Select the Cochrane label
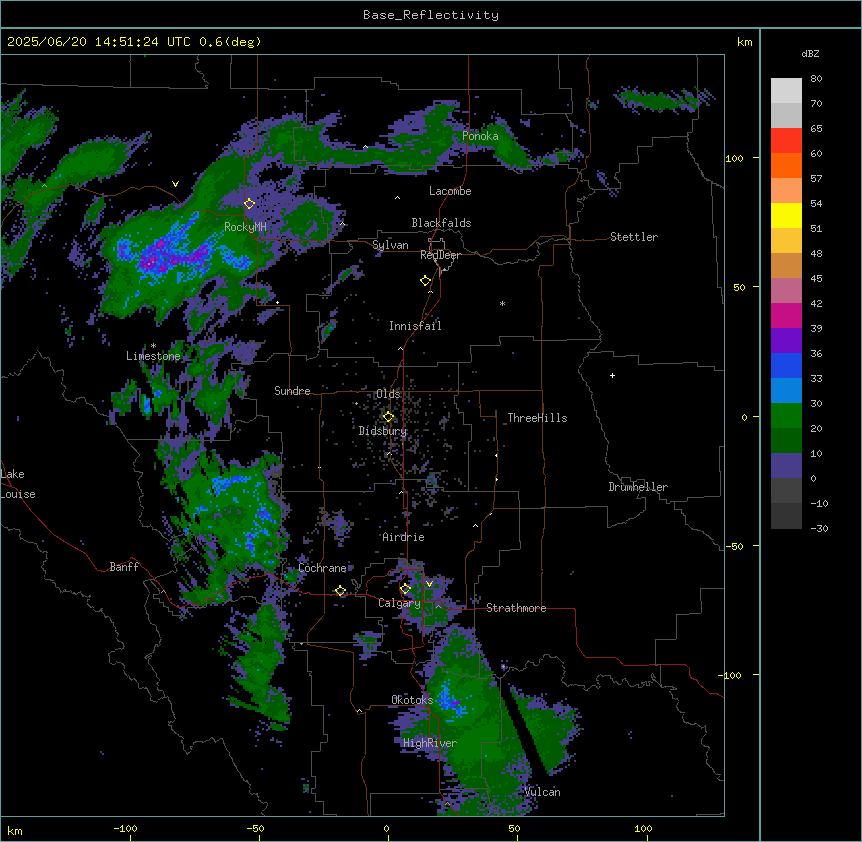862x842 pixels. (323, 568)
